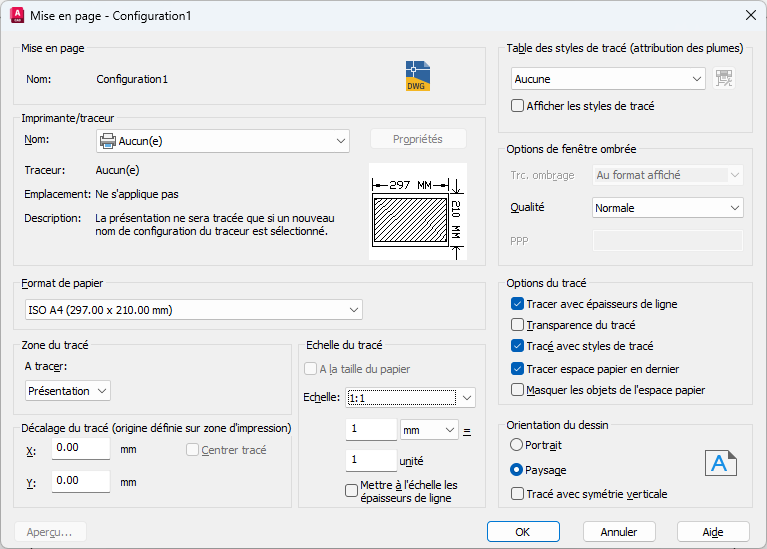Screen dimensions: 767x549
Task: Click the plot style table editor icon
Action: click(725, 79)
